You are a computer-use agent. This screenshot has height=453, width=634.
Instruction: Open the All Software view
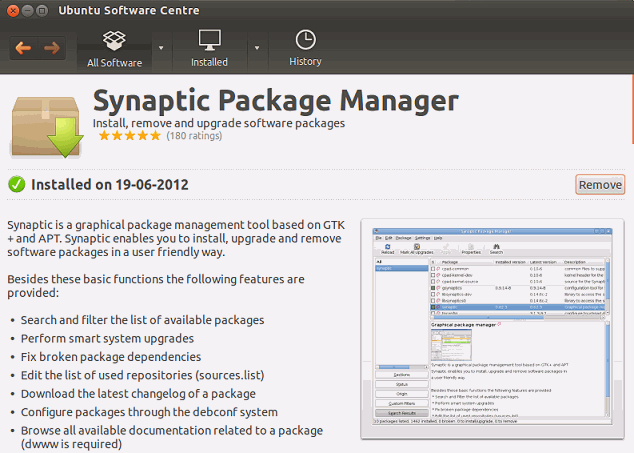[x=114, y=48]
